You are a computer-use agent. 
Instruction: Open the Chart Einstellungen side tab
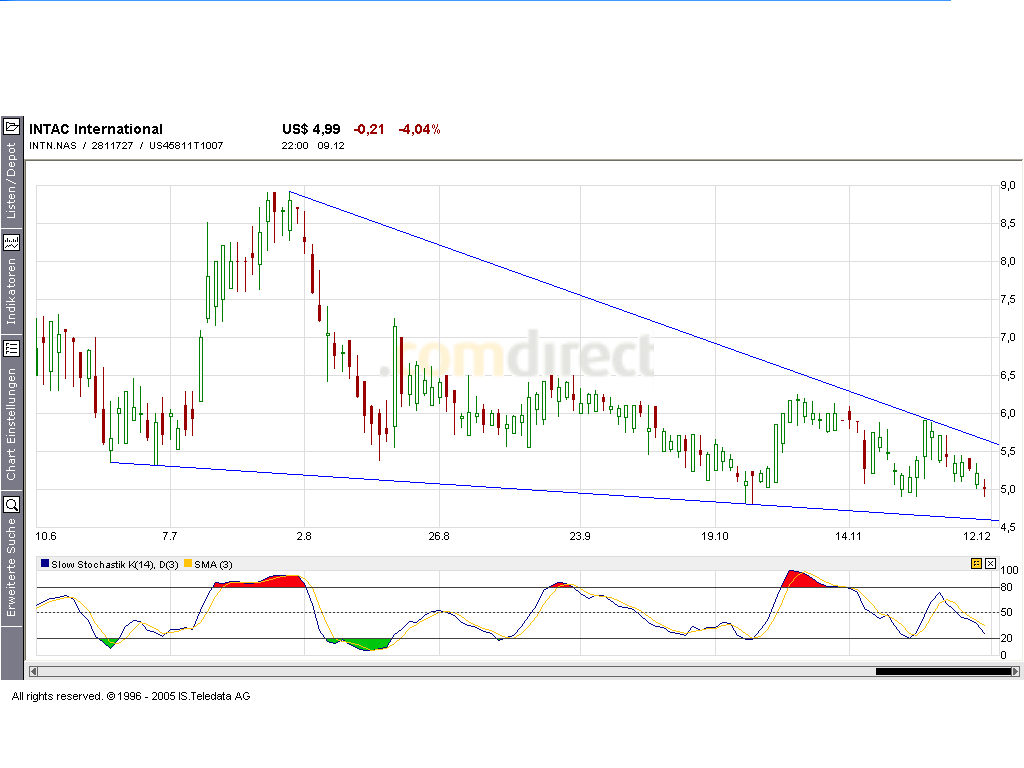click(x=11, y=424)
